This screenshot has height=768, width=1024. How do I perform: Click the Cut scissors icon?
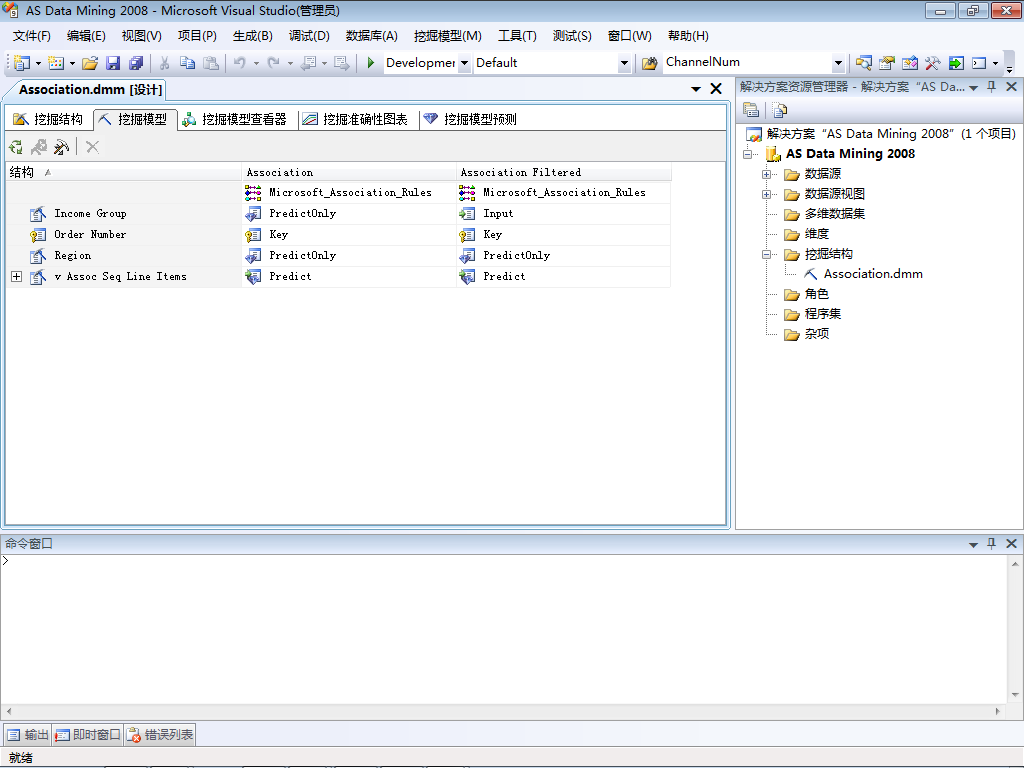coord(165,63)
